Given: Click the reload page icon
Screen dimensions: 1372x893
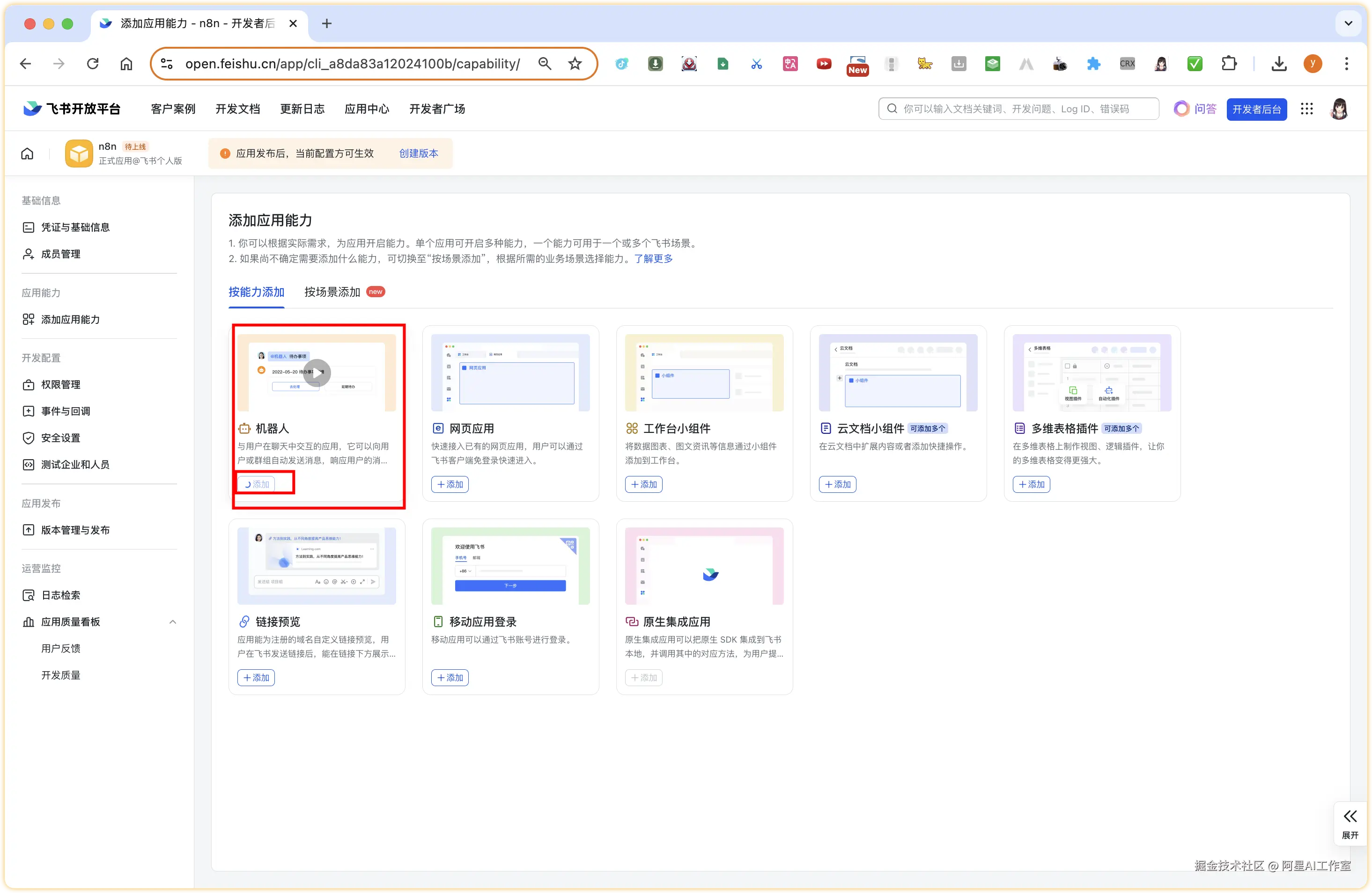Looking at the screenshot, I should pos(93,64).
